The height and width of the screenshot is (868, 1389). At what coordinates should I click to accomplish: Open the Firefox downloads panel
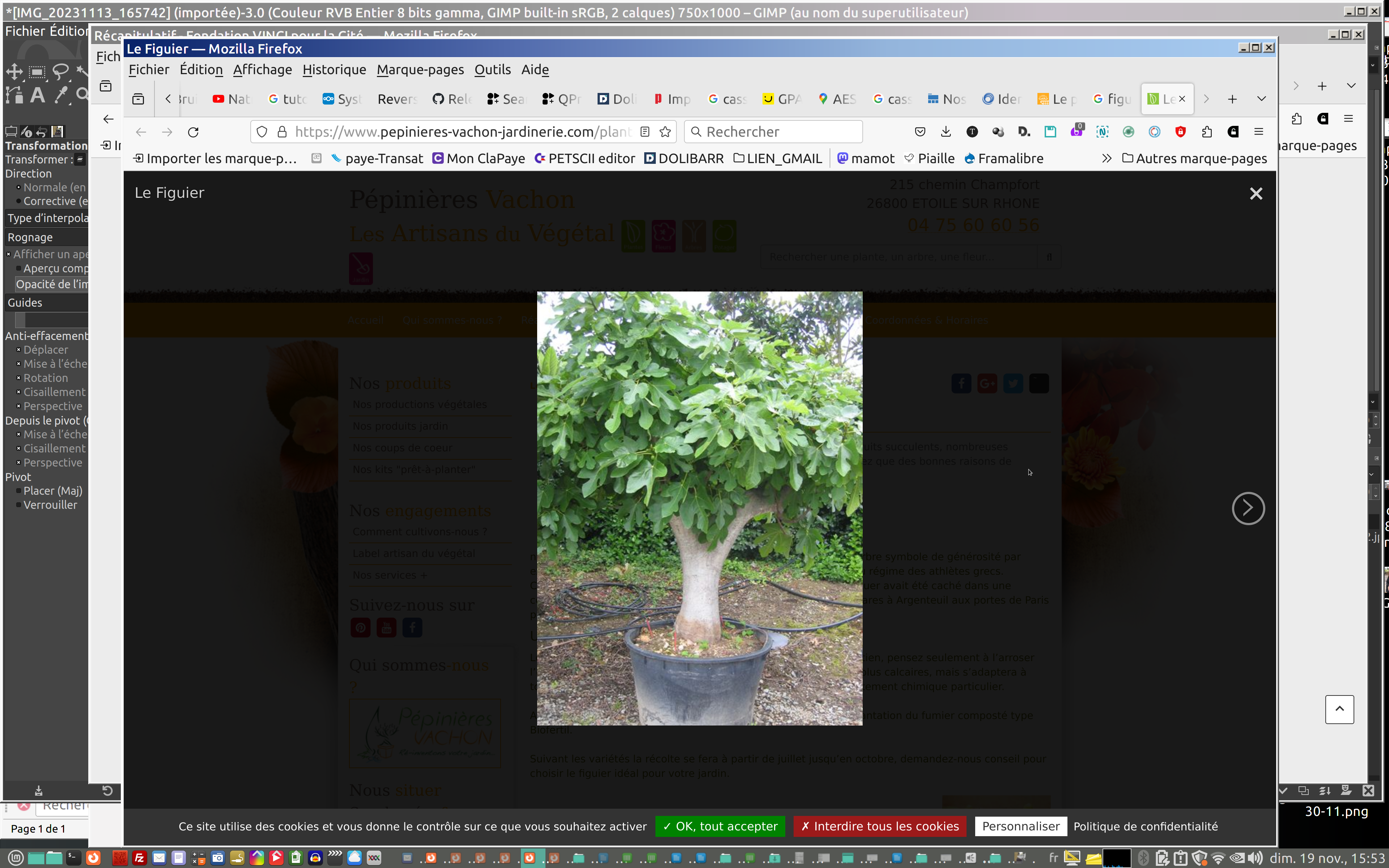click(x=946, y=132)
